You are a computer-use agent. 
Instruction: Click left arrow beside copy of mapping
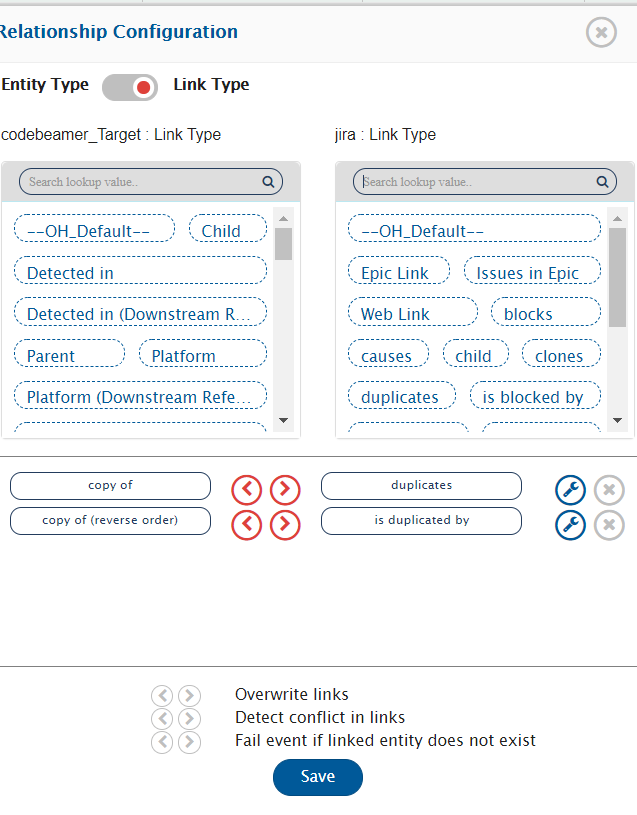click(x=247, y=490)
